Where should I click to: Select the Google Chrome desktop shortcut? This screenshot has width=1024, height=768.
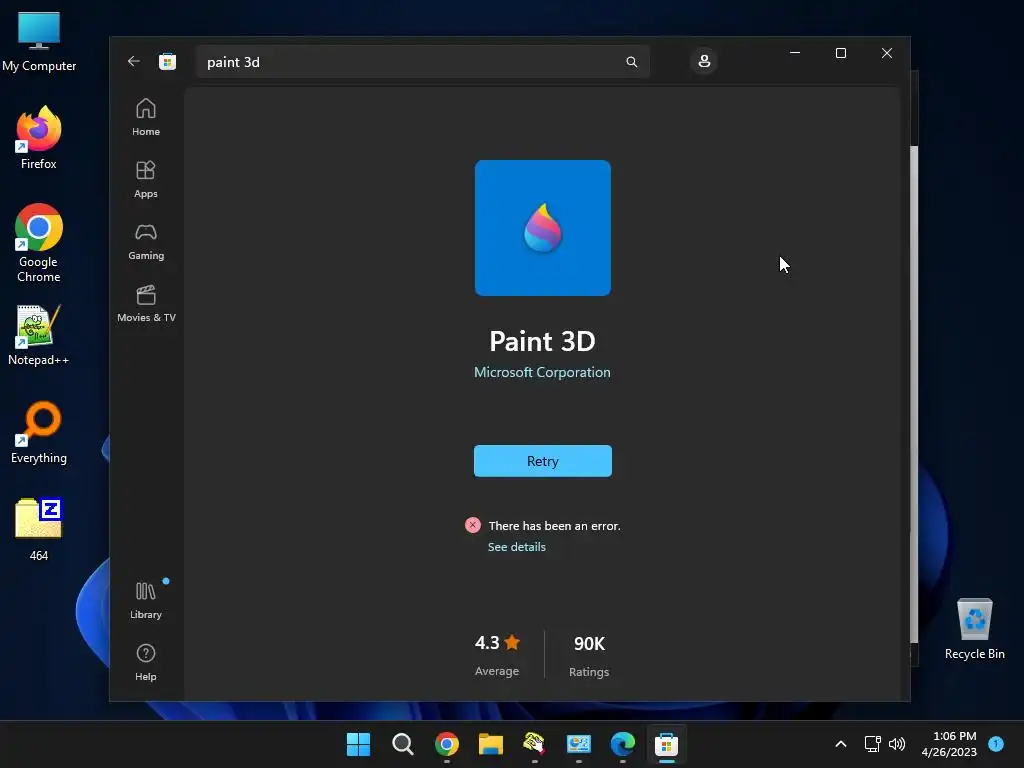point(39,243)
